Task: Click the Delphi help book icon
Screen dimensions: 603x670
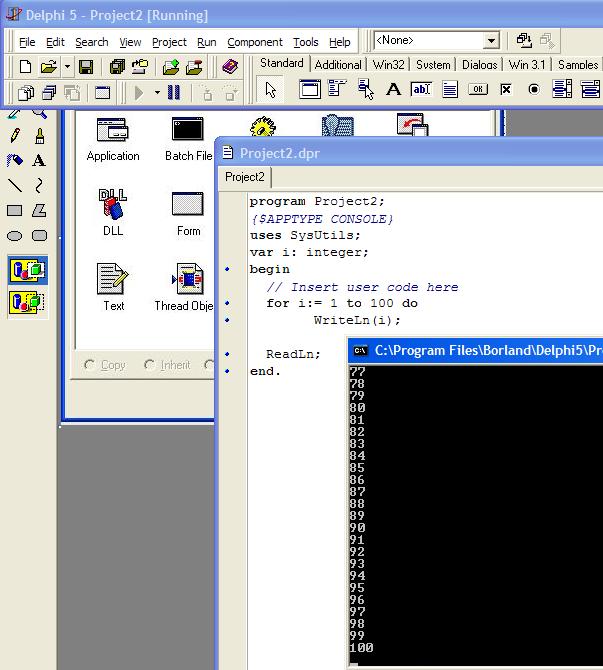Action: tap(230, 67)
